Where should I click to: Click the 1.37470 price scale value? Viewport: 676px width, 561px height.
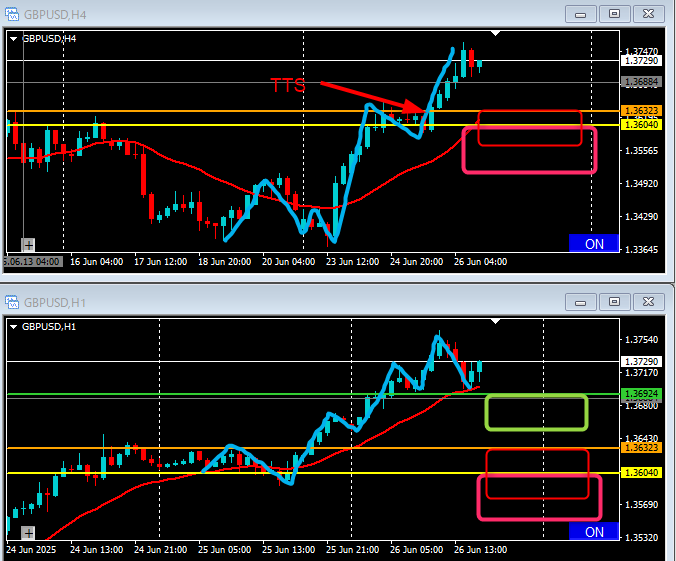coord(642,52)
